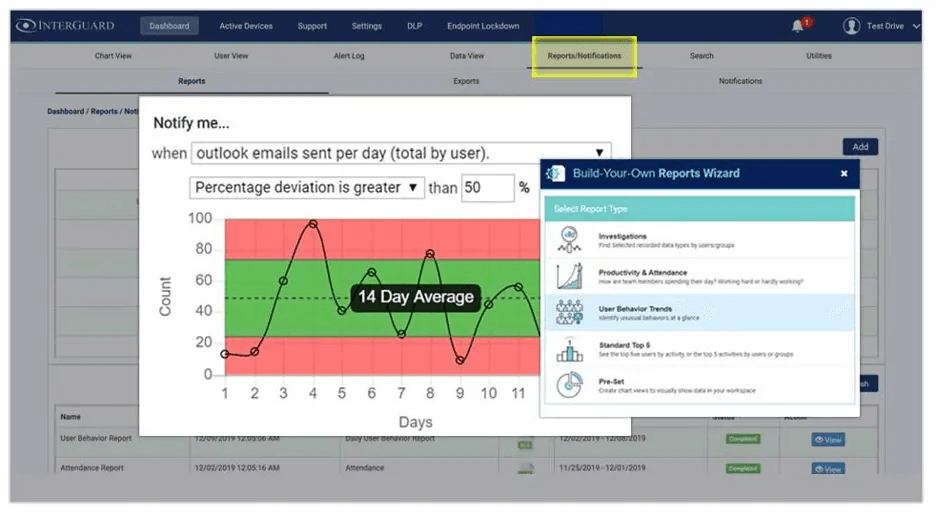
Task: Click the InterGuard logo
Action: click(66, 26)
